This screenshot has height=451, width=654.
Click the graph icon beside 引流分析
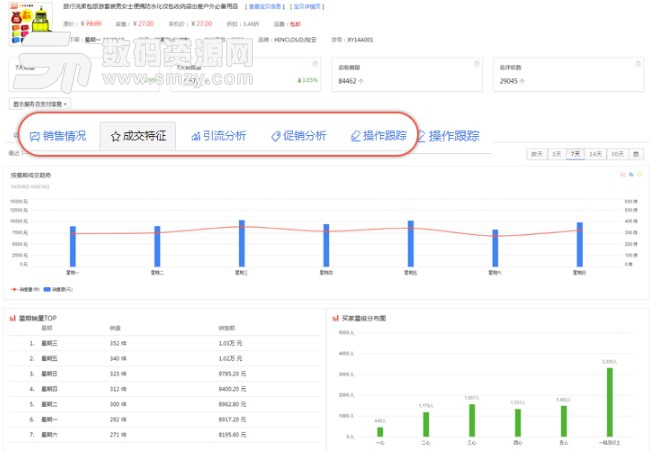pos(196,136)
